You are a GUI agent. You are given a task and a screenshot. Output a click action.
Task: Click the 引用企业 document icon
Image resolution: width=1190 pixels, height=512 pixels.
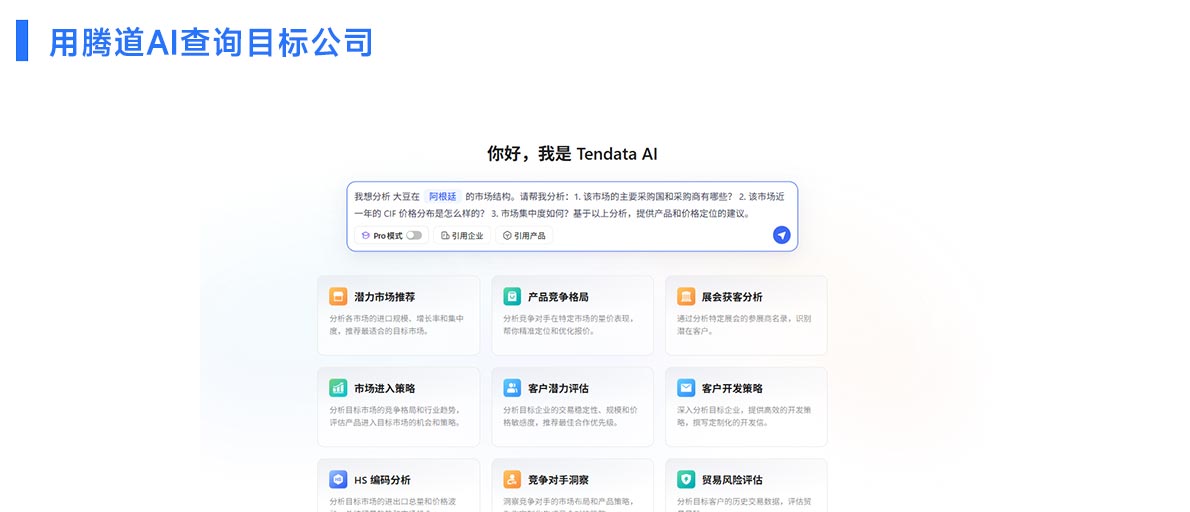pos(445,236)
